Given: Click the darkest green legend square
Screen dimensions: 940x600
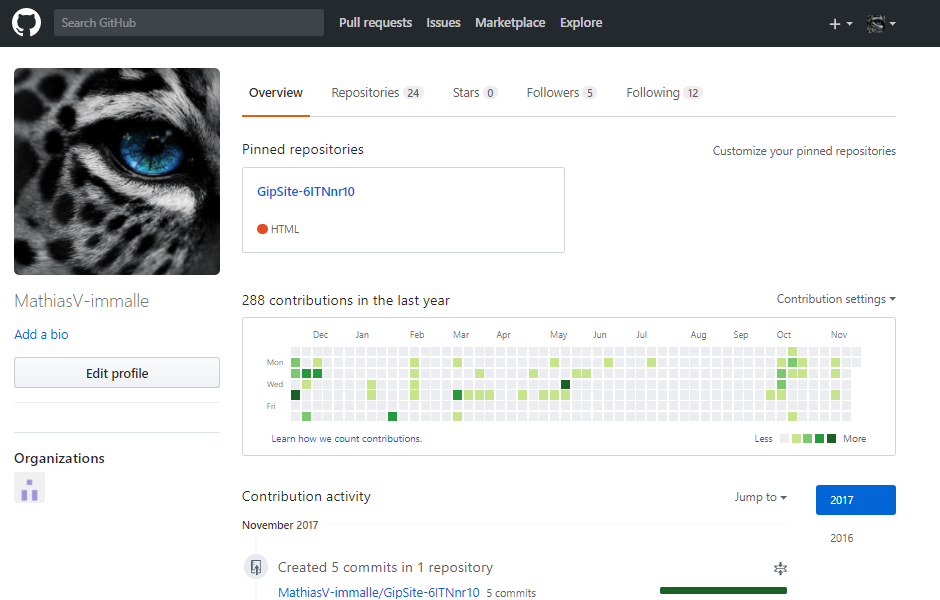Looking at the screenshot, I should [x=831, y=439].
